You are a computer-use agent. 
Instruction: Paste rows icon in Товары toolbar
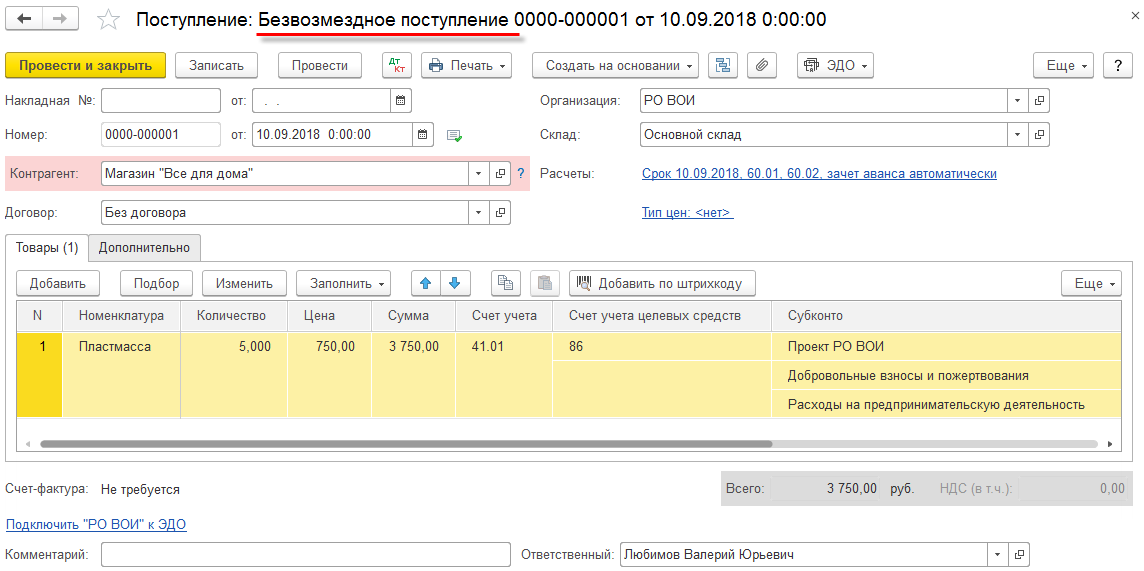point(544,283)
